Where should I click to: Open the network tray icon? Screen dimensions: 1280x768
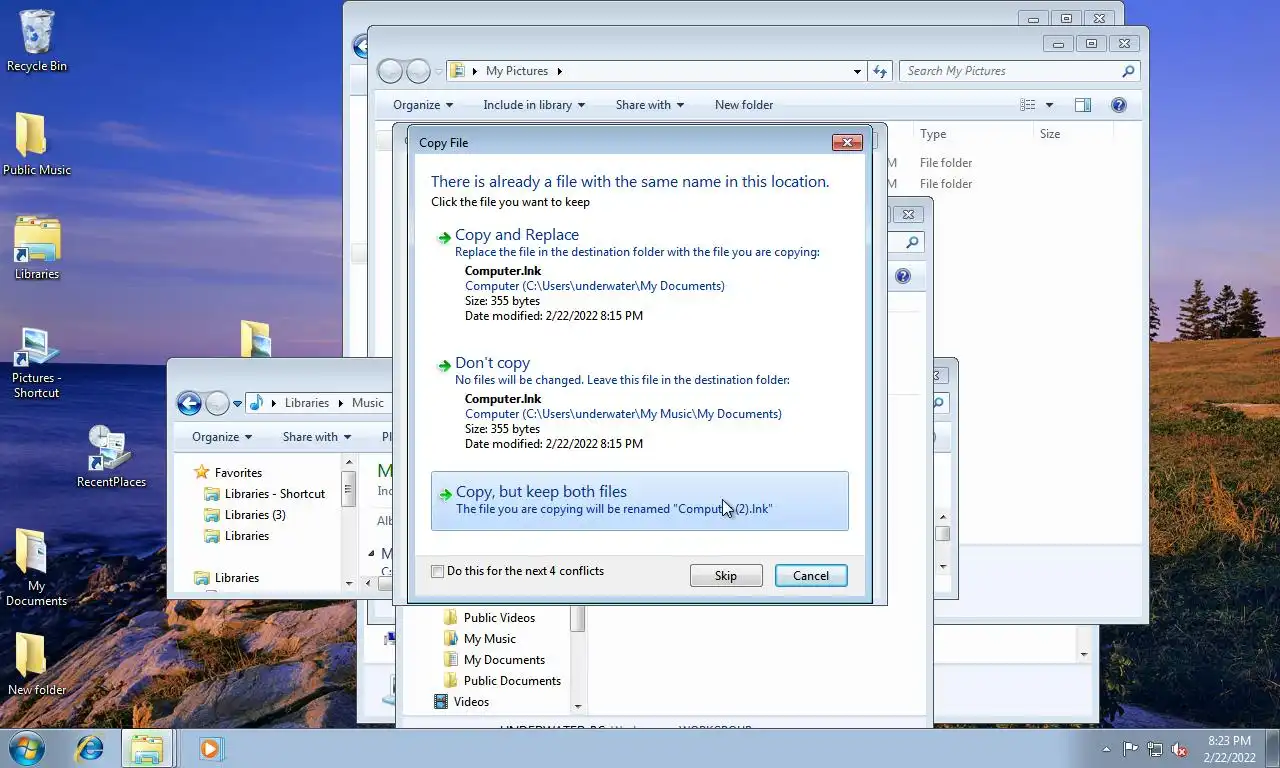pos(1155,749)
